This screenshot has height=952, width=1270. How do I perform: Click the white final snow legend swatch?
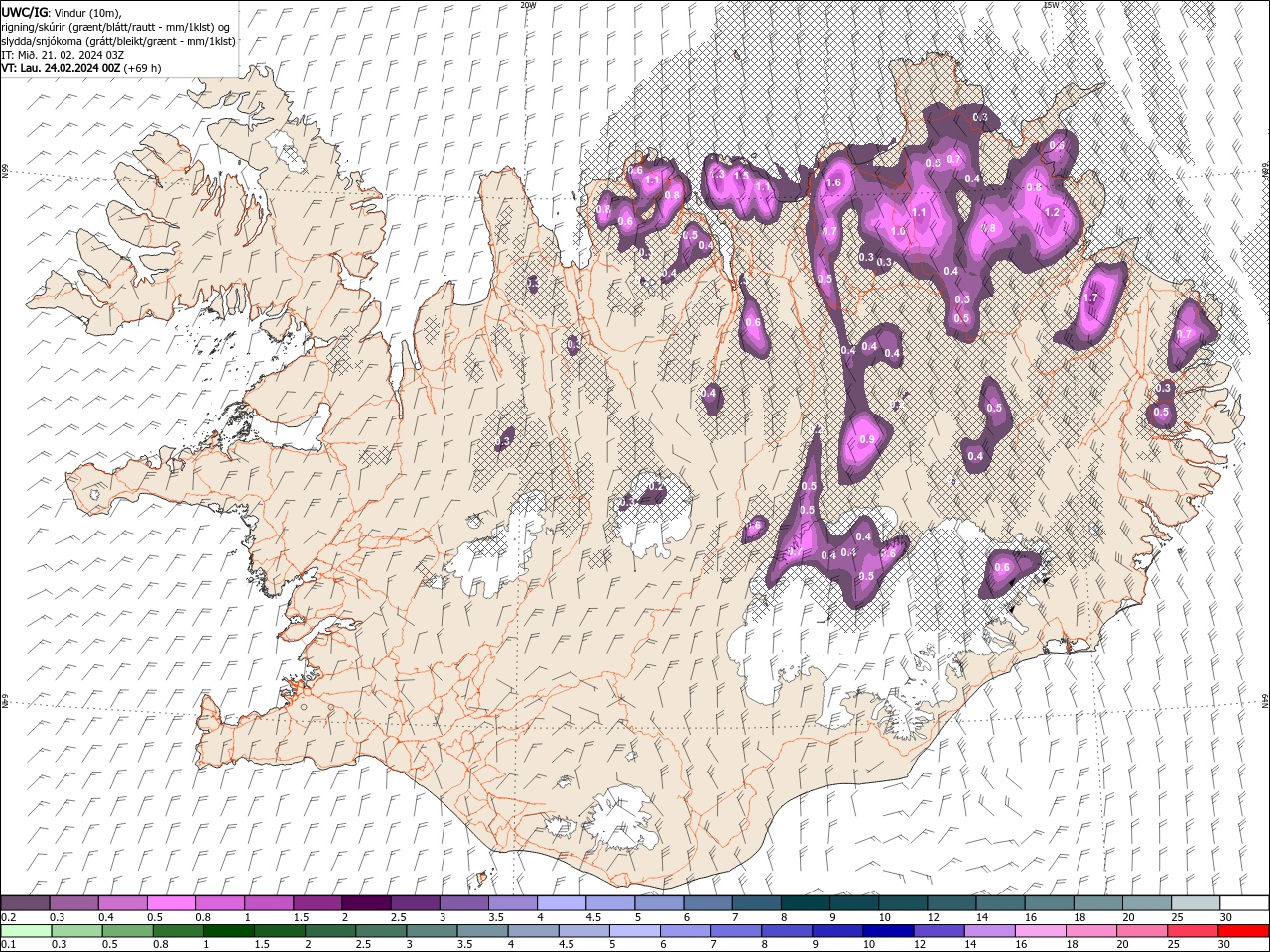pos(1243,903)
